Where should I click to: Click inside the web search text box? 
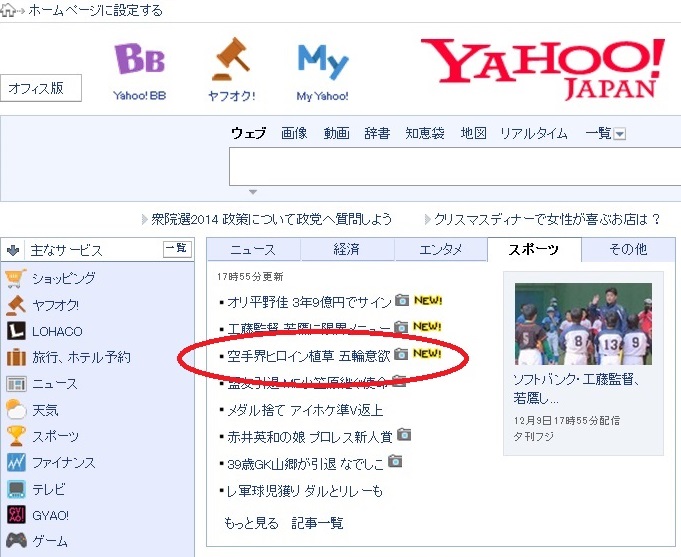click(x=450, y=165)
